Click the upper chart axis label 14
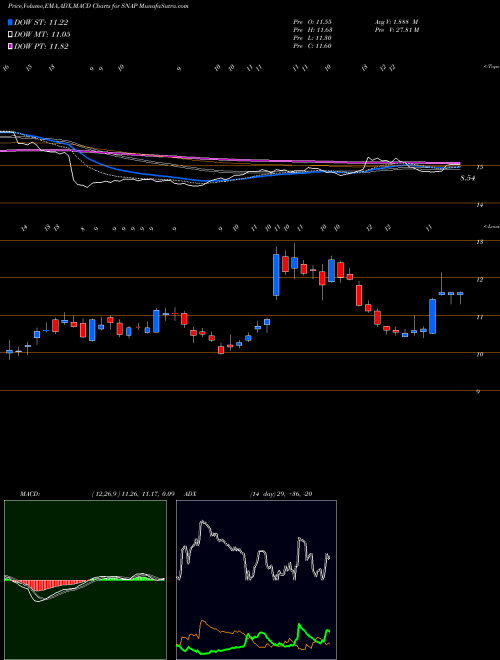 pos(479,205)
